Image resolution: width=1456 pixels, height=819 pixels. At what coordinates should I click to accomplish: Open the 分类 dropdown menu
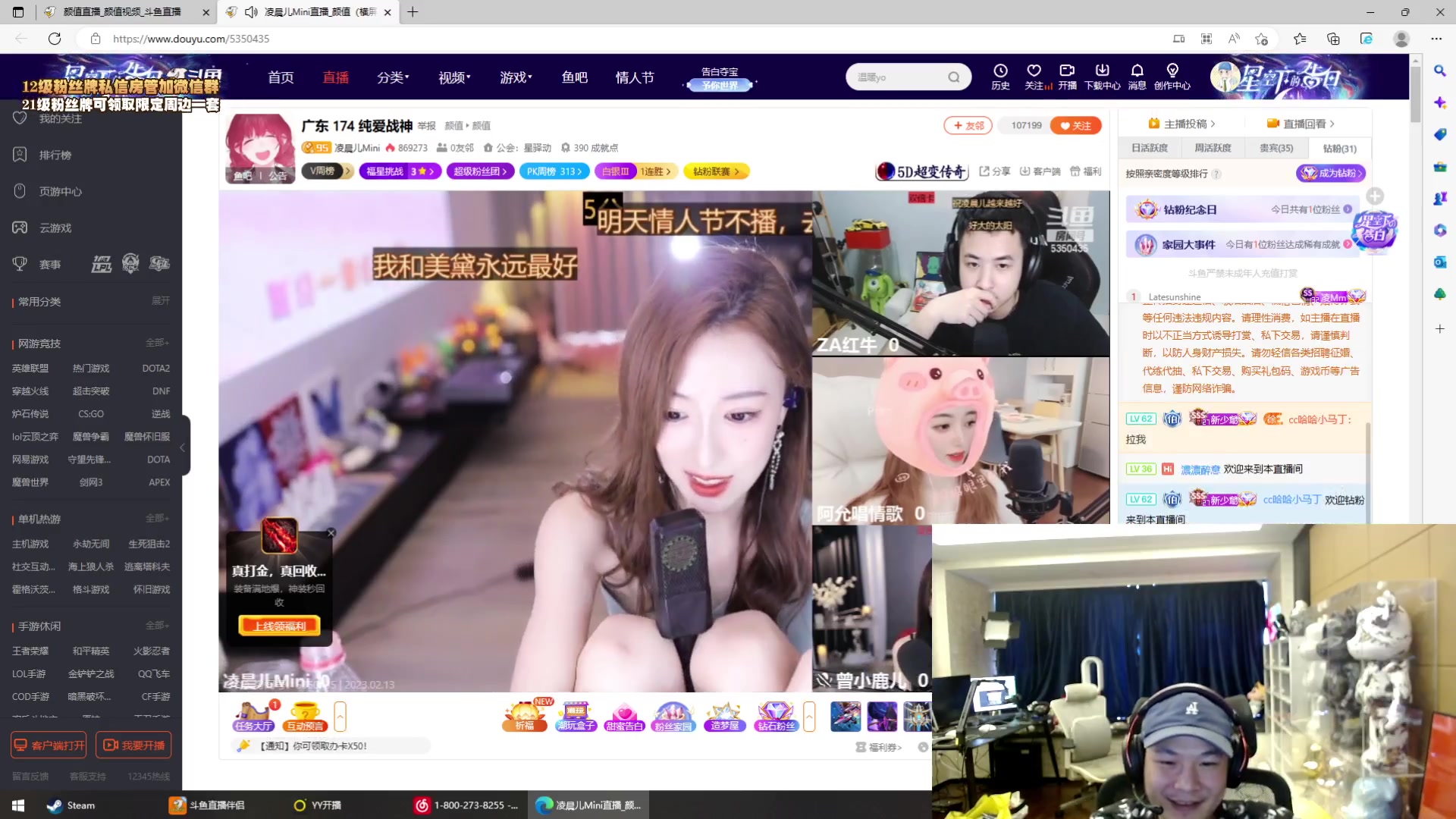pos(392,77)
